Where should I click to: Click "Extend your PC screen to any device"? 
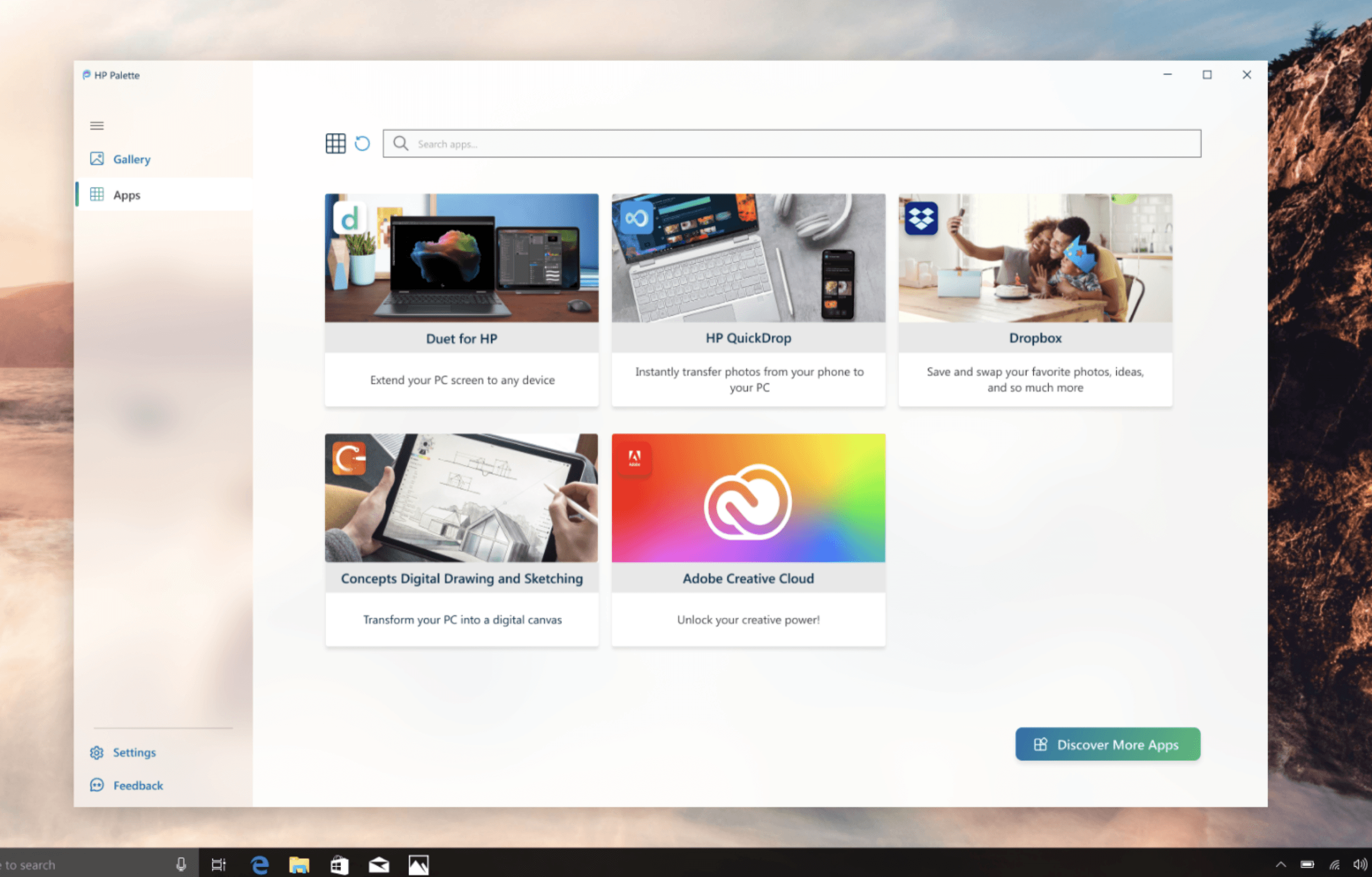click(x=462, y=380)
